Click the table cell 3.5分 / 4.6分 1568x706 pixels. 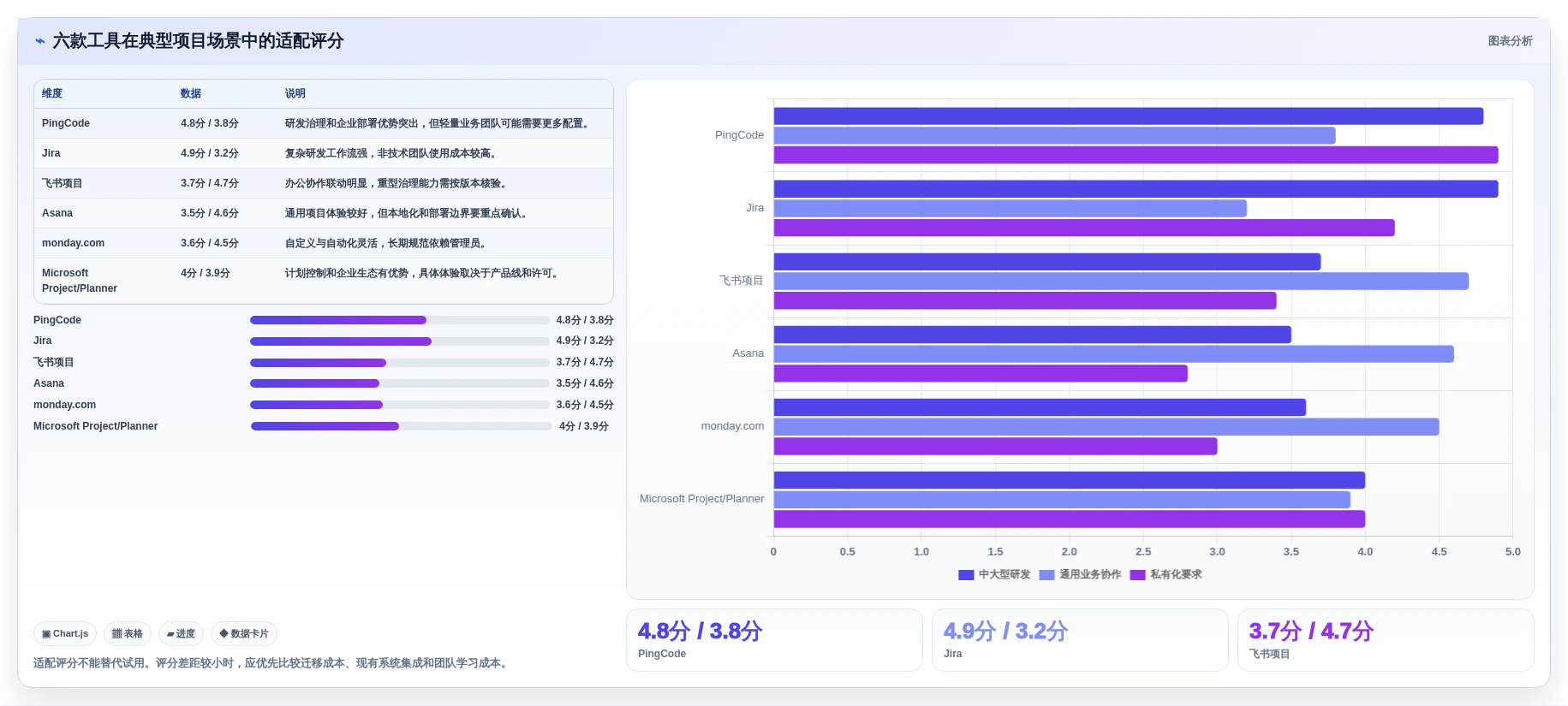(x=210, y=213)
